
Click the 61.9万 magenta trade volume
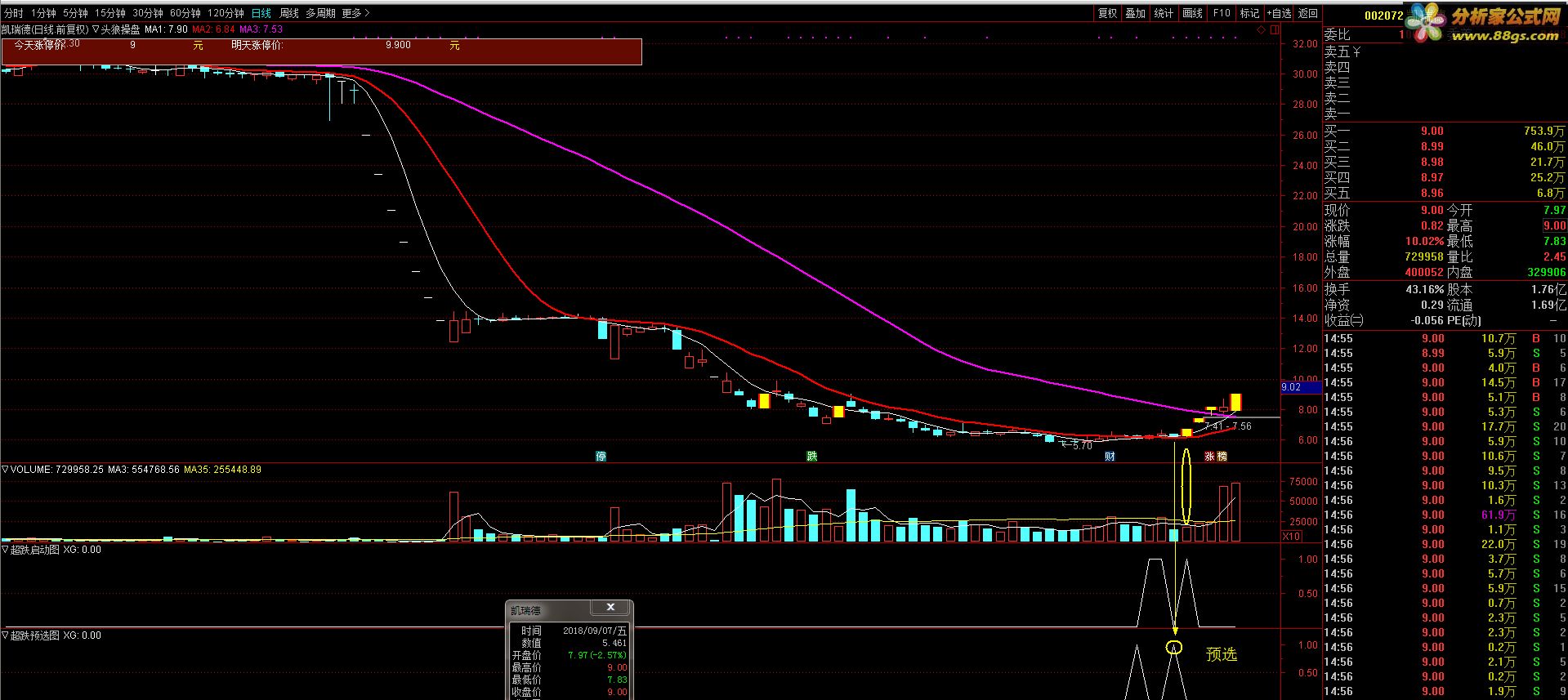point(1498,515)
